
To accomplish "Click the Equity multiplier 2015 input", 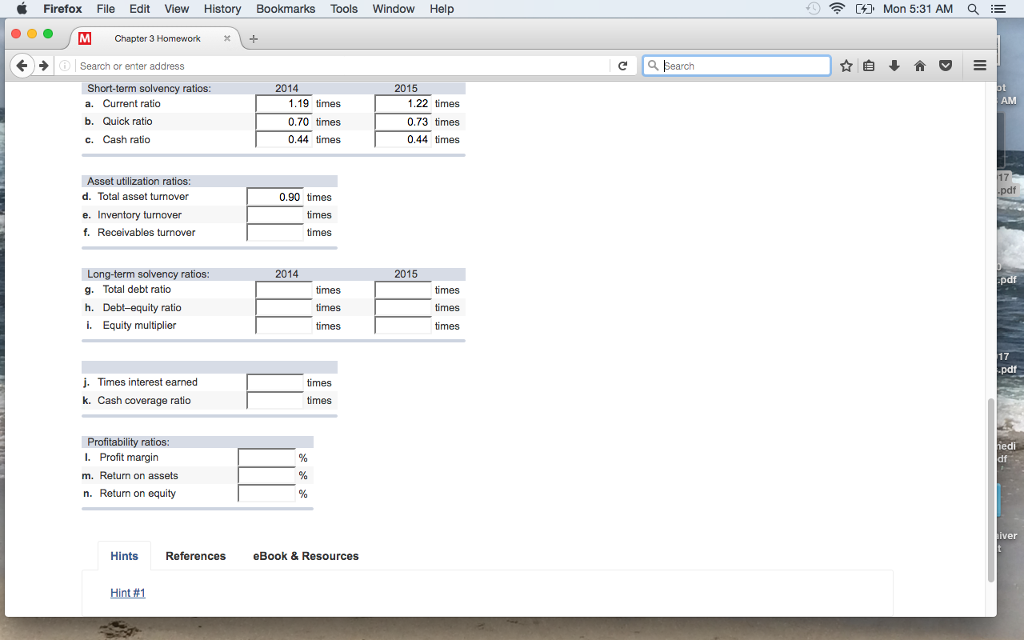I will coord(403,325).
